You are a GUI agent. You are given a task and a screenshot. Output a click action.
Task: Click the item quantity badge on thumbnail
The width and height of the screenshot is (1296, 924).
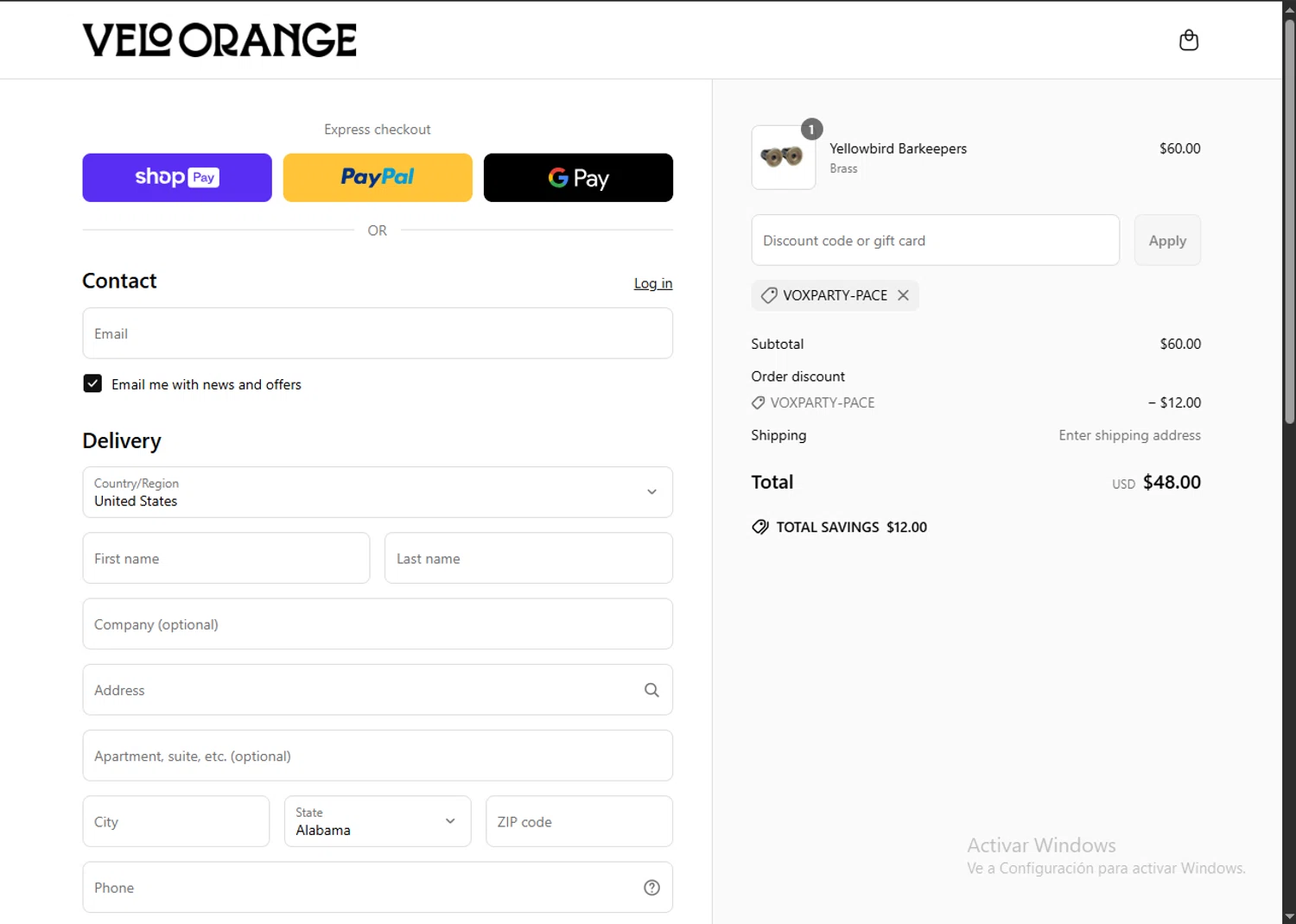[811, 130]
